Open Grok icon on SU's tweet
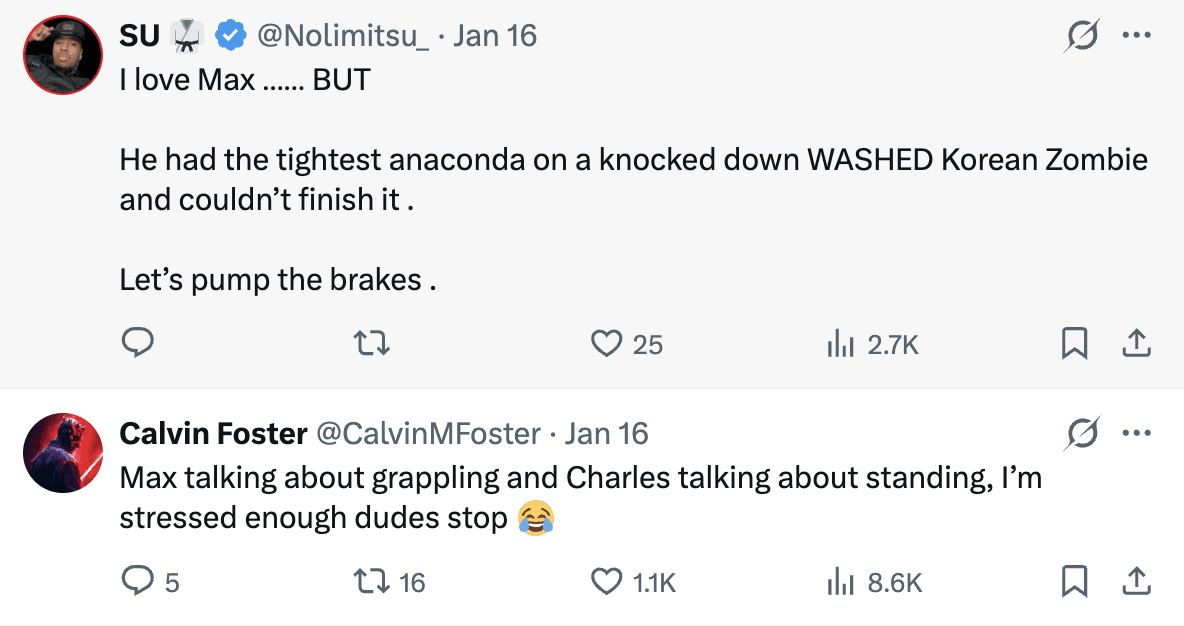The image size is (1184, 626). click(x=1082, y=37)
